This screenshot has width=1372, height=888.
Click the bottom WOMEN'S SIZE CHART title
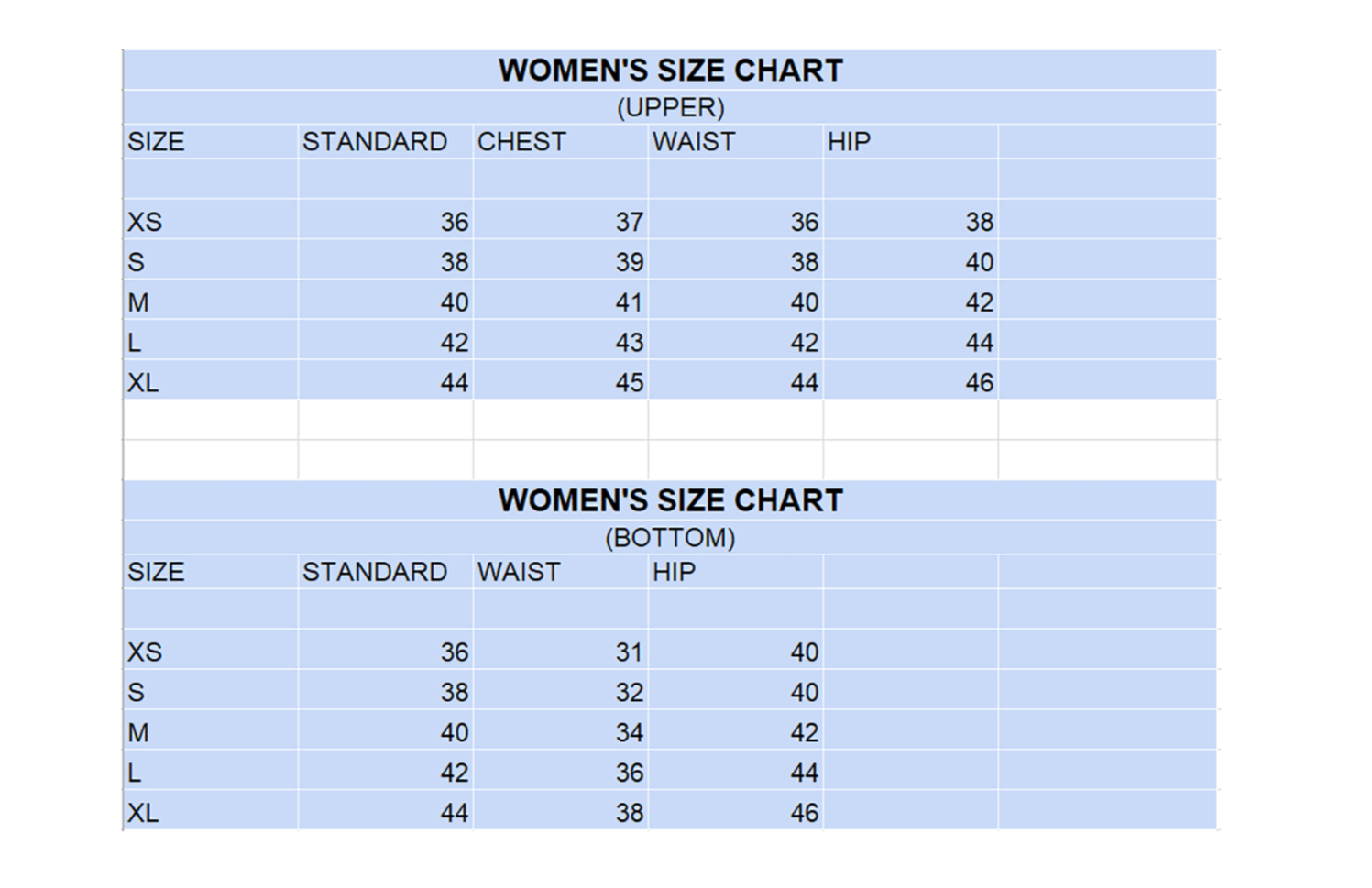coord(670,500)
